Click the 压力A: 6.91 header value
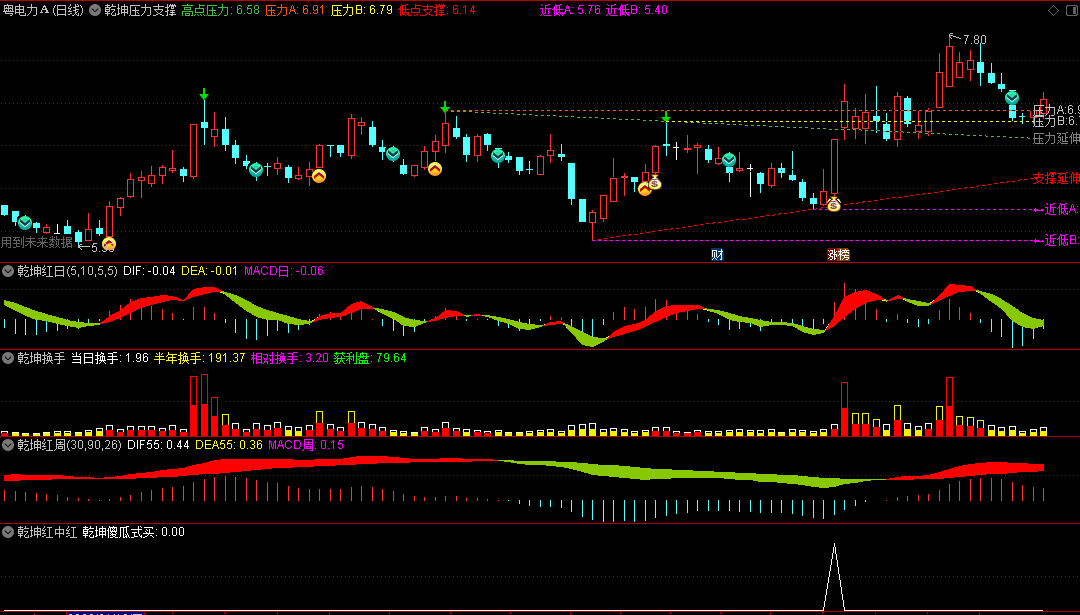Viewport: 1080px width, 615px height. click(295, 10)
